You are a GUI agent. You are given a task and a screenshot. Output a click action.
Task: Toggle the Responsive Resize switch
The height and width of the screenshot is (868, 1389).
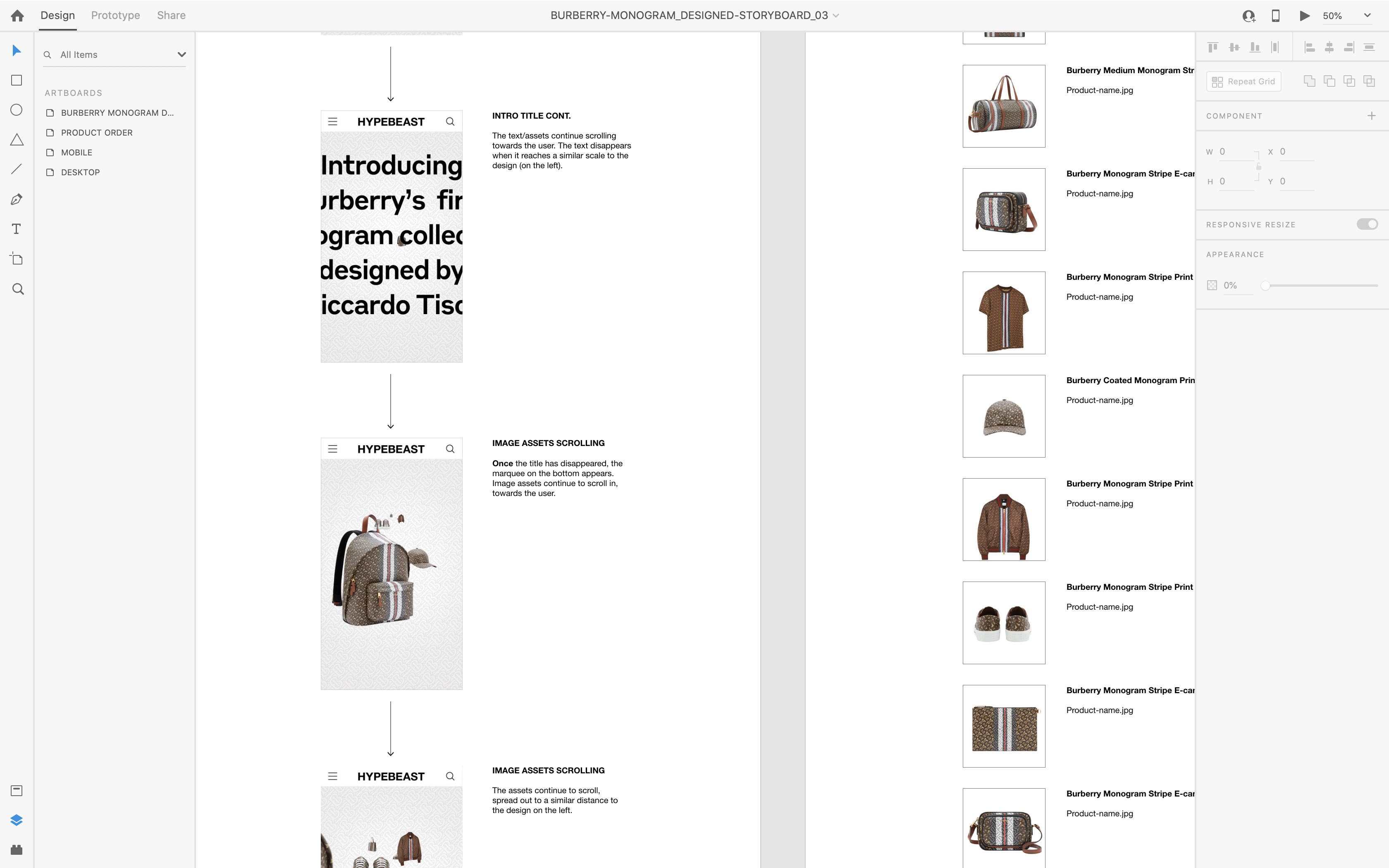pyautogui.click(x=1367, y=224)
